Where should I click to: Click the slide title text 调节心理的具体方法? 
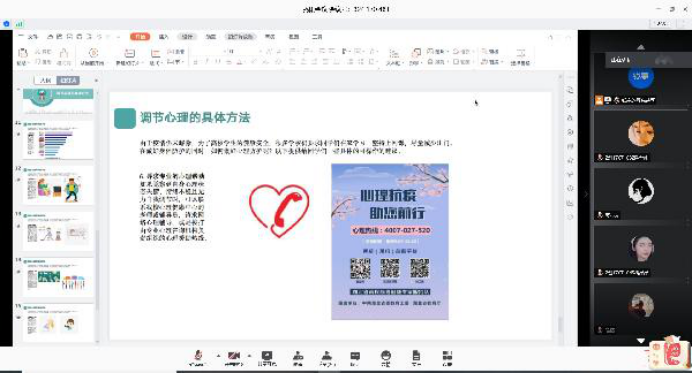coord(195,117)
